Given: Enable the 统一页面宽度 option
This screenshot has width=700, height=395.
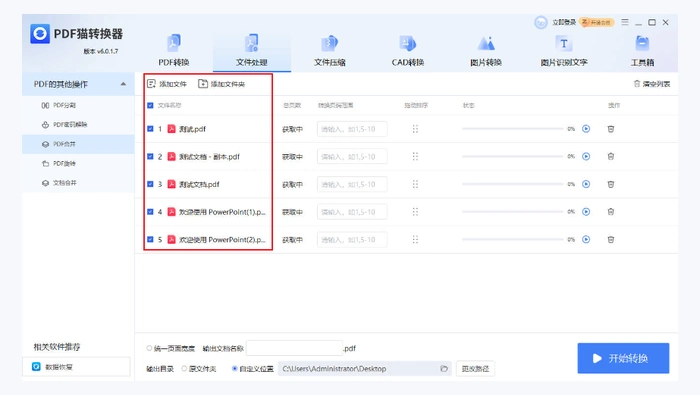Looking at the screenshot, I should coord(149,348).
